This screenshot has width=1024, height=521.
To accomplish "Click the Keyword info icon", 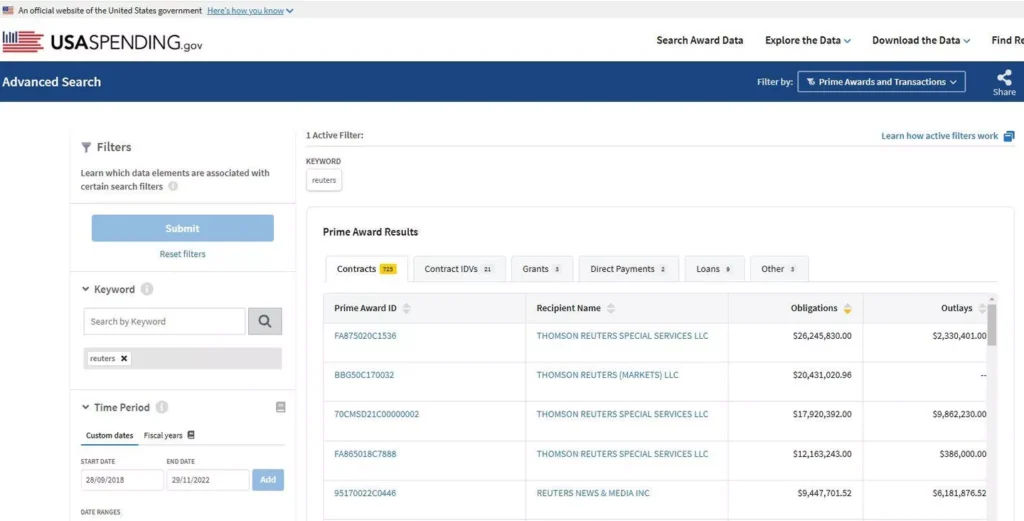I will click(147, 290).
